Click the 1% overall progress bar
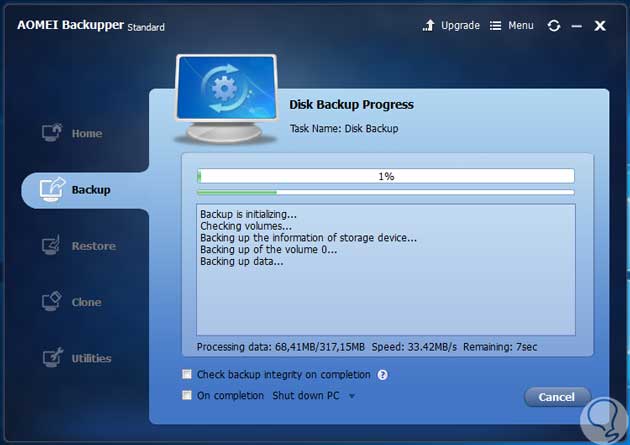630x445 pixels. coord(386,176)
